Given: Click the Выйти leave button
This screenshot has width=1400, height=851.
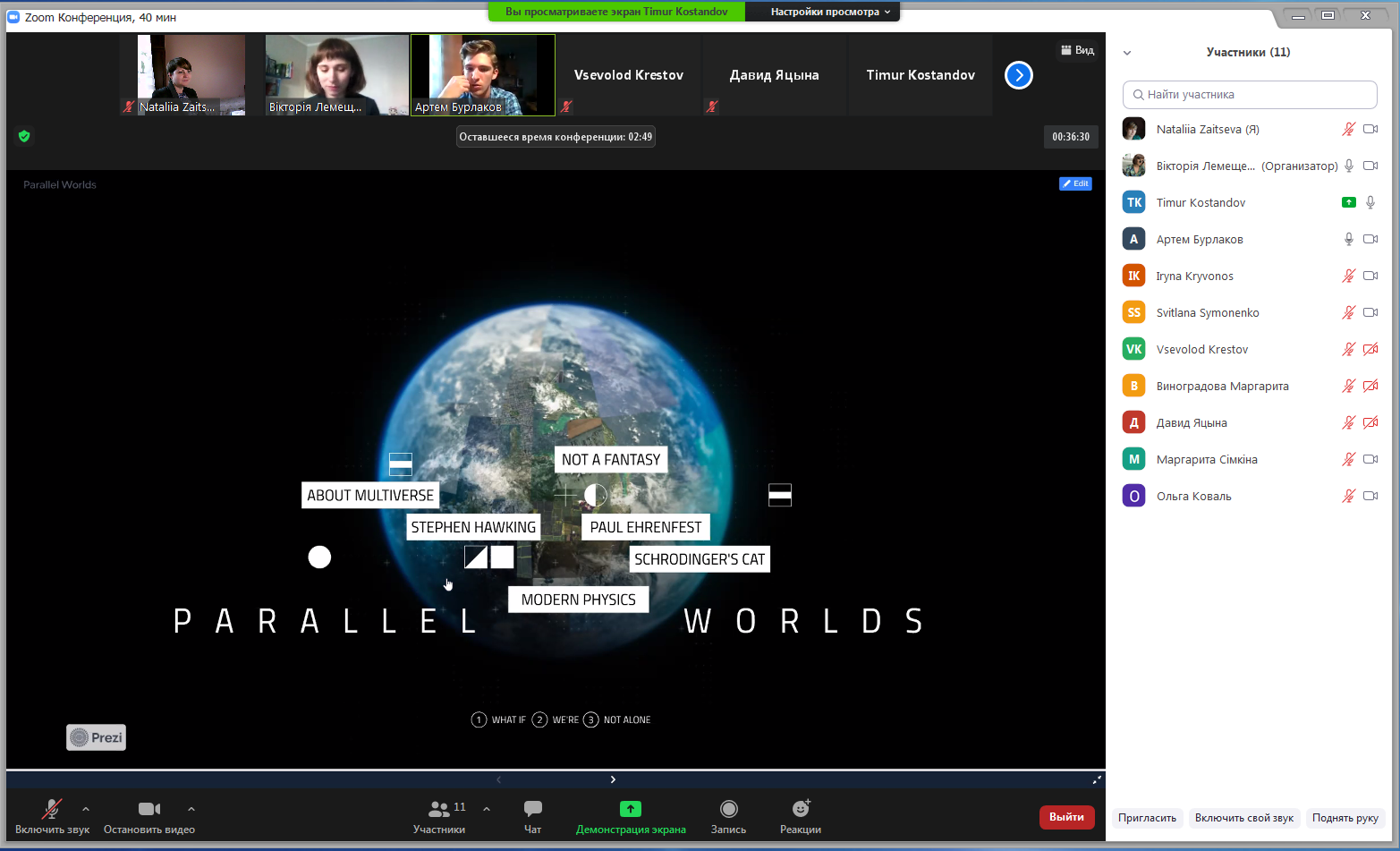Looking at the screenshot, I should 1066,817.
